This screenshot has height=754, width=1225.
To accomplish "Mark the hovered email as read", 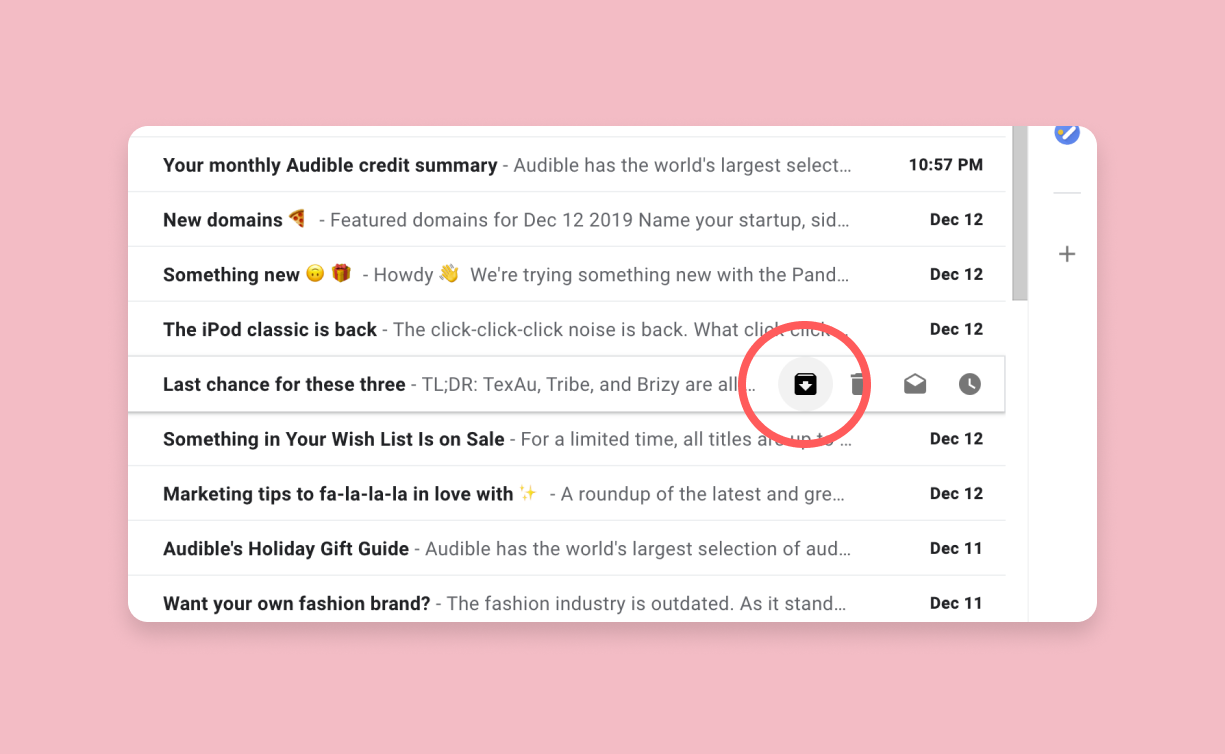I will tap(915, 384).
